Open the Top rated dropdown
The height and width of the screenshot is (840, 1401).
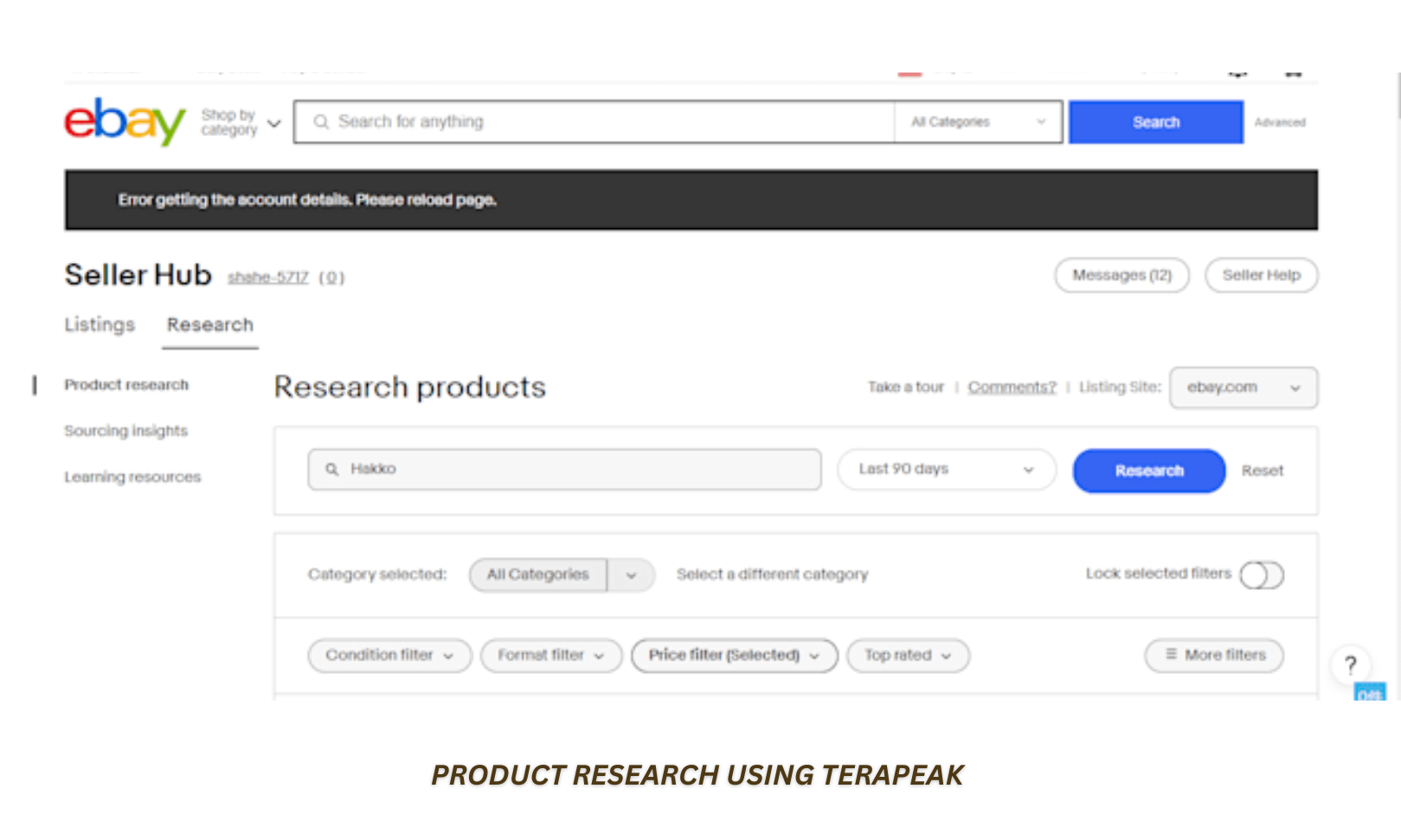[x=908, y=656]
